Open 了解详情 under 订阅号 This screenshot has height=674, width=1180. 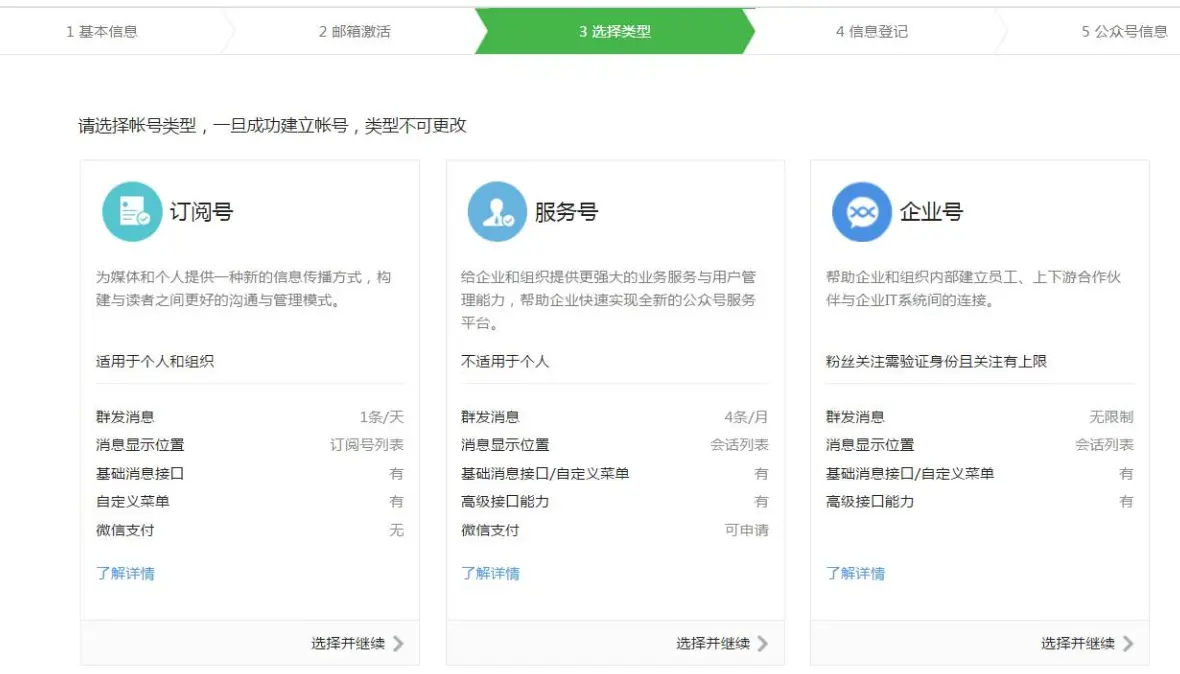[x=125, y=575]
